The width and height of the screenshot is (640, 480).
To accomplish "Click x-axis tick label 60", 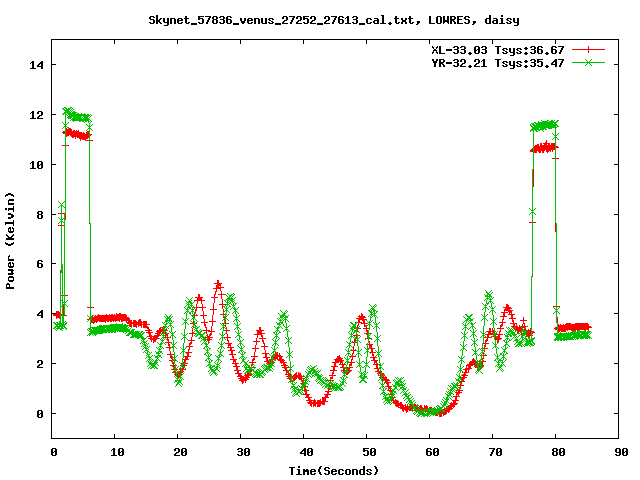I will pos(432,452).
